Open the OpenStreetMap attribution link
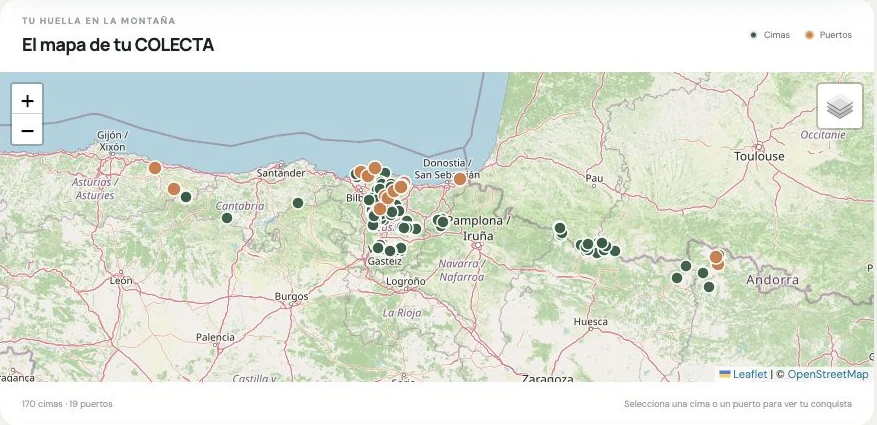 [x=828, y=374]
